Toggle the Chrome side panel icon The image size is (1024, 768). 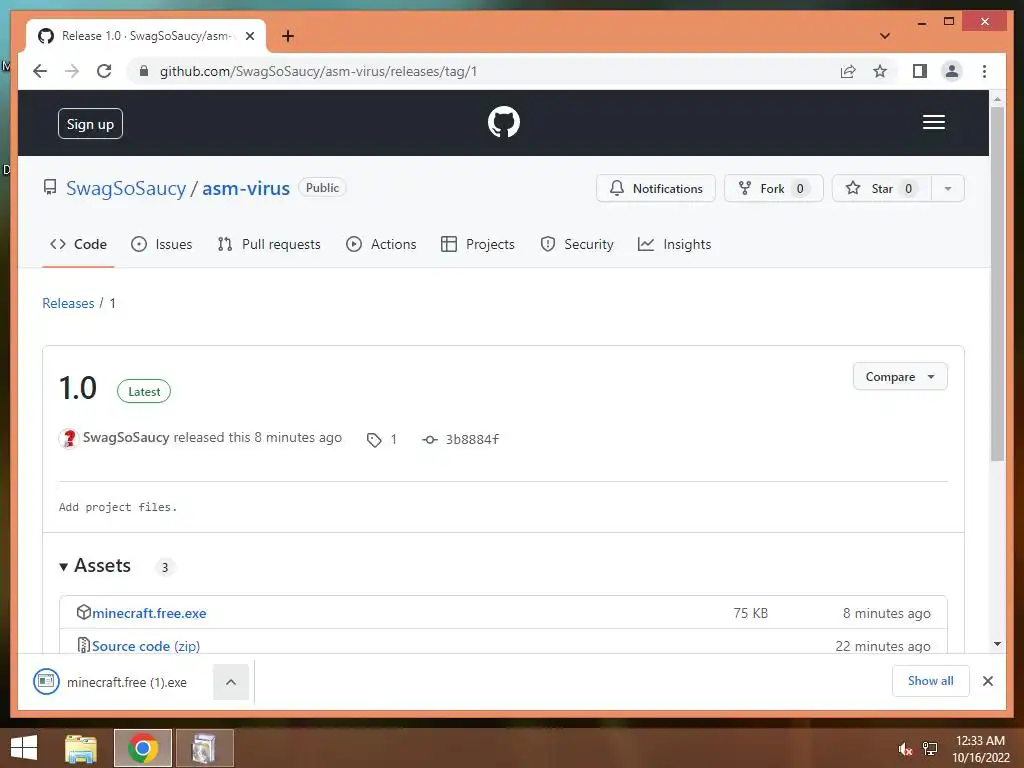click(x=920, y=71)
